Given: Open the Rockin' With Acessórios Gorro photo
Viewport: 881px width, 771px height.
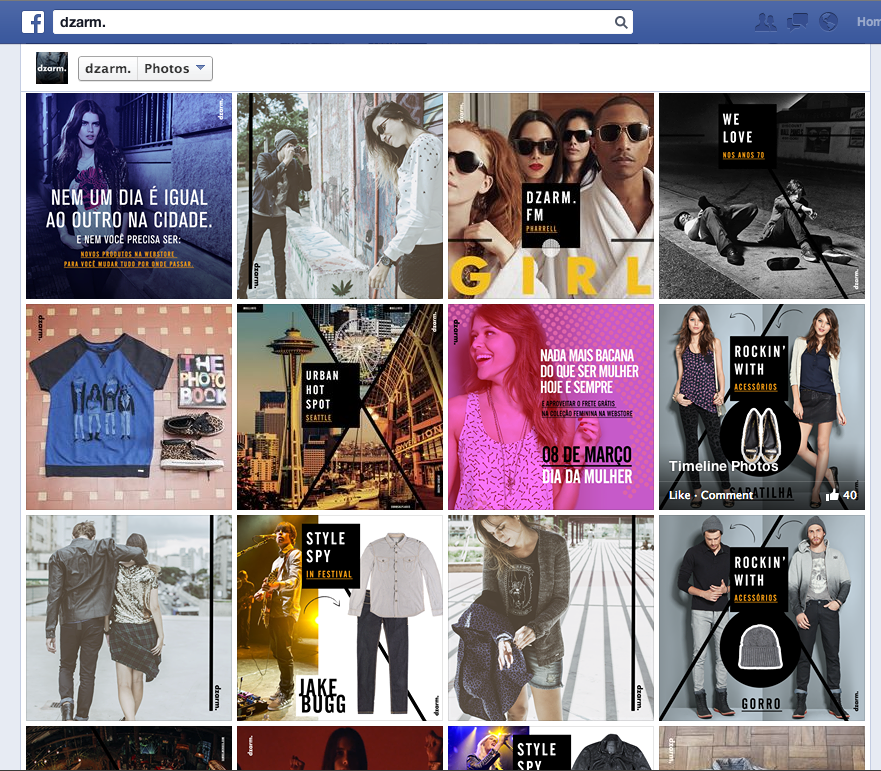Looking at the screenshot, I should [x=762, y=618].
